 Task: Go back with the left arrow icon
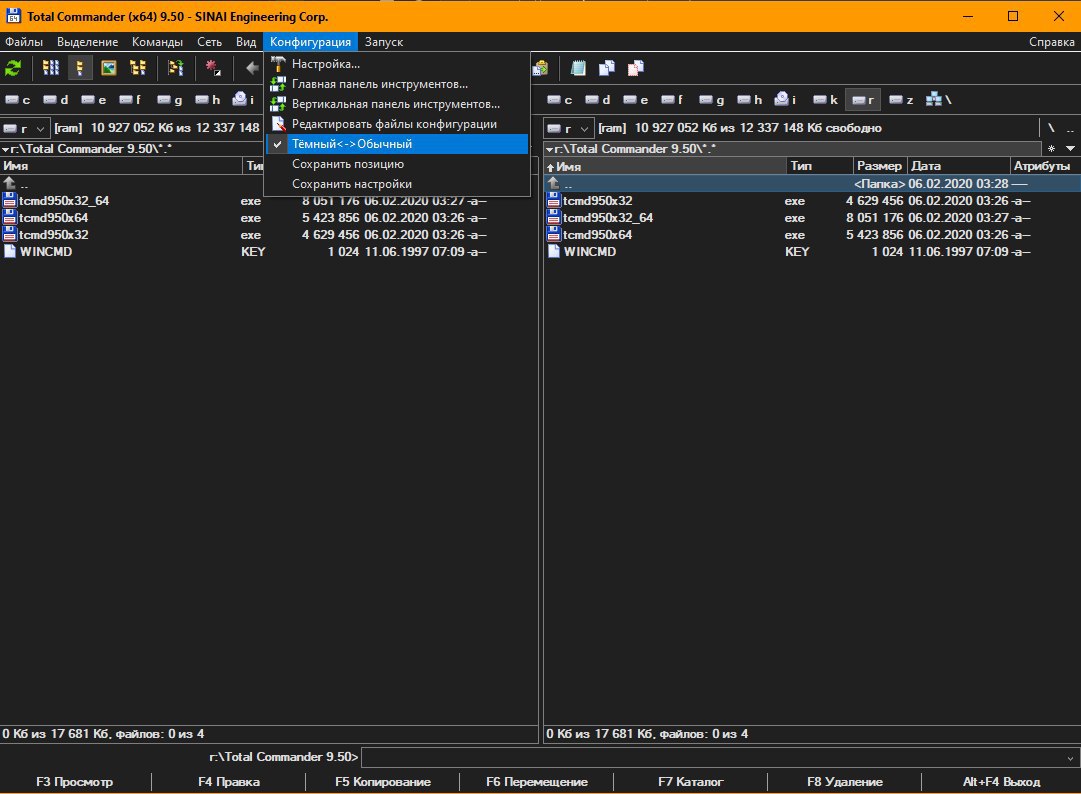(252, 68)
